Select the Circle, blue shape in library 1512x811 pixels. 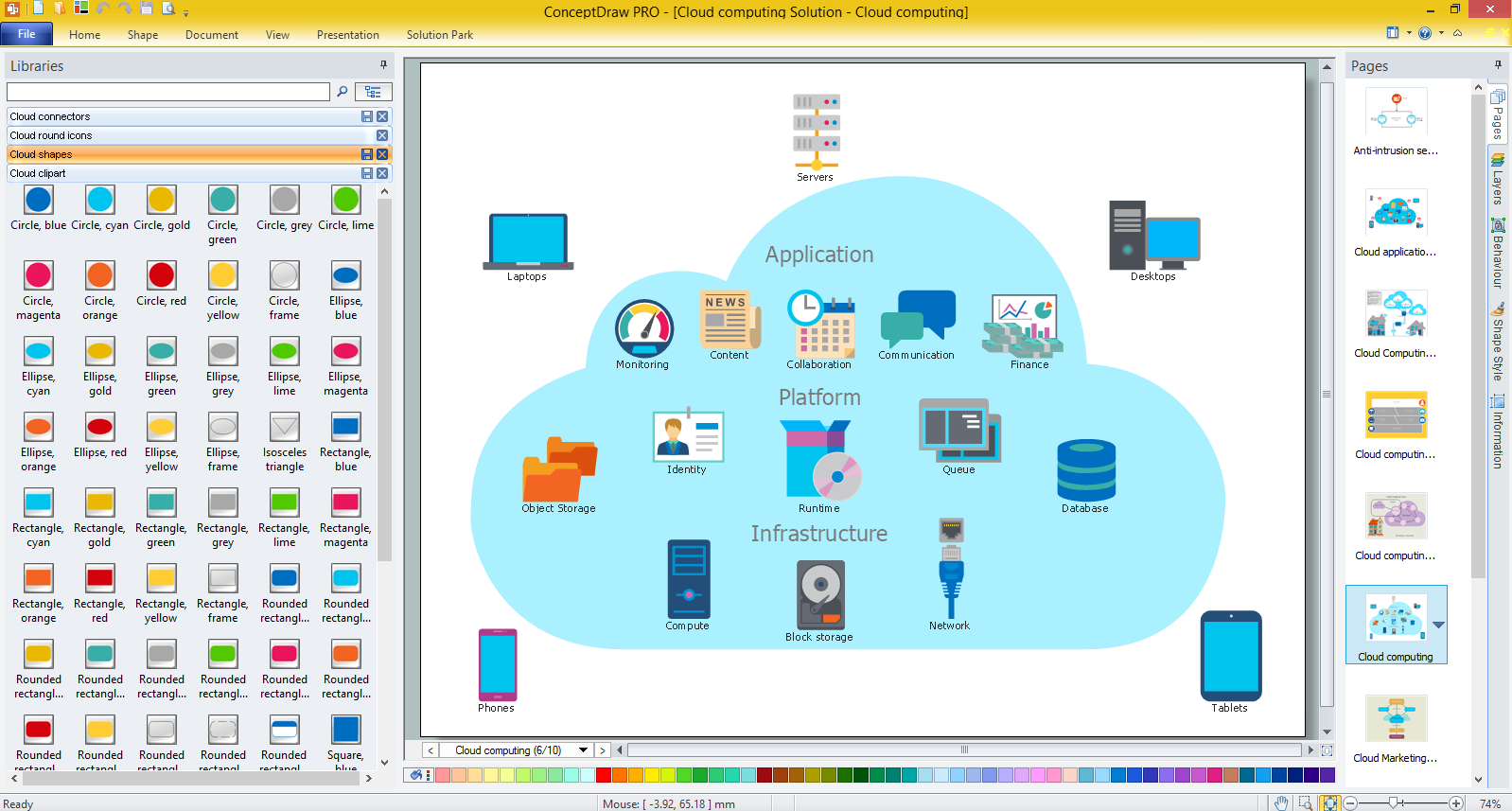click(x=39, y=200)
